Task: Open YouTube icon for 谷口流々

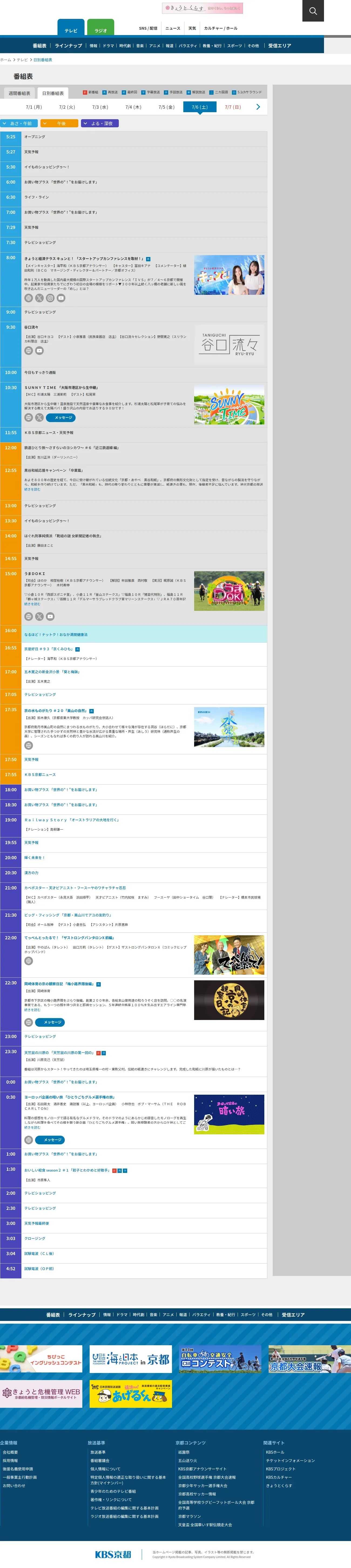Action: point(40,351)
